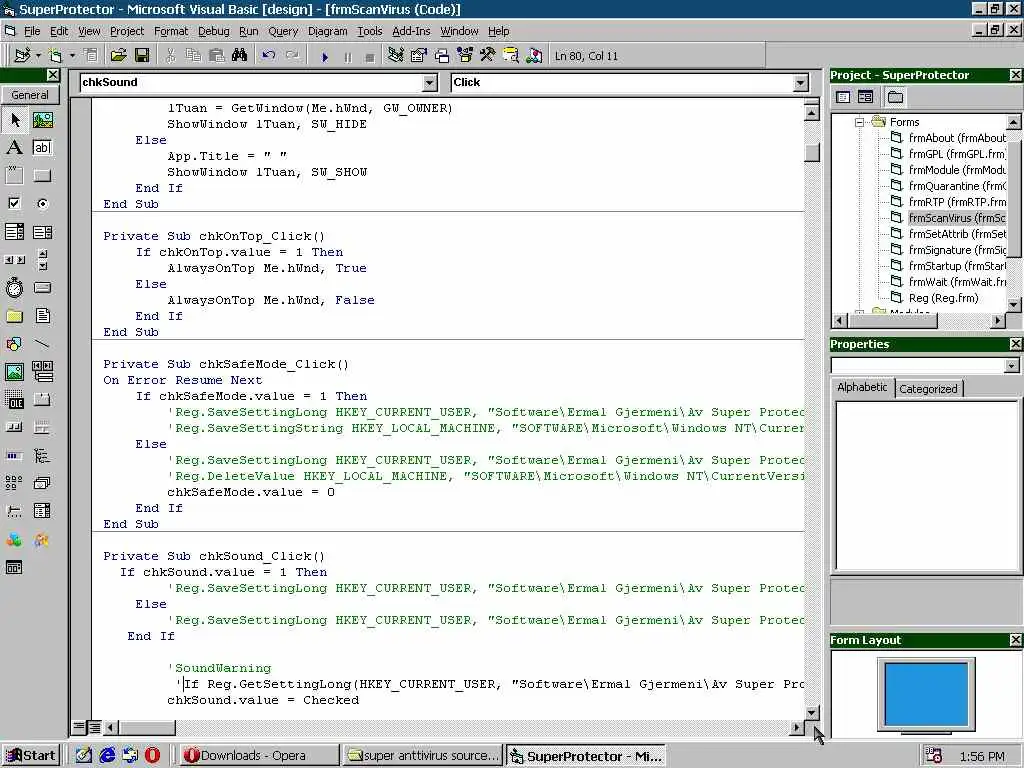This screenshot has width=1024, height=768.
Task: Open the Project menu
Action: click(127, 31)
